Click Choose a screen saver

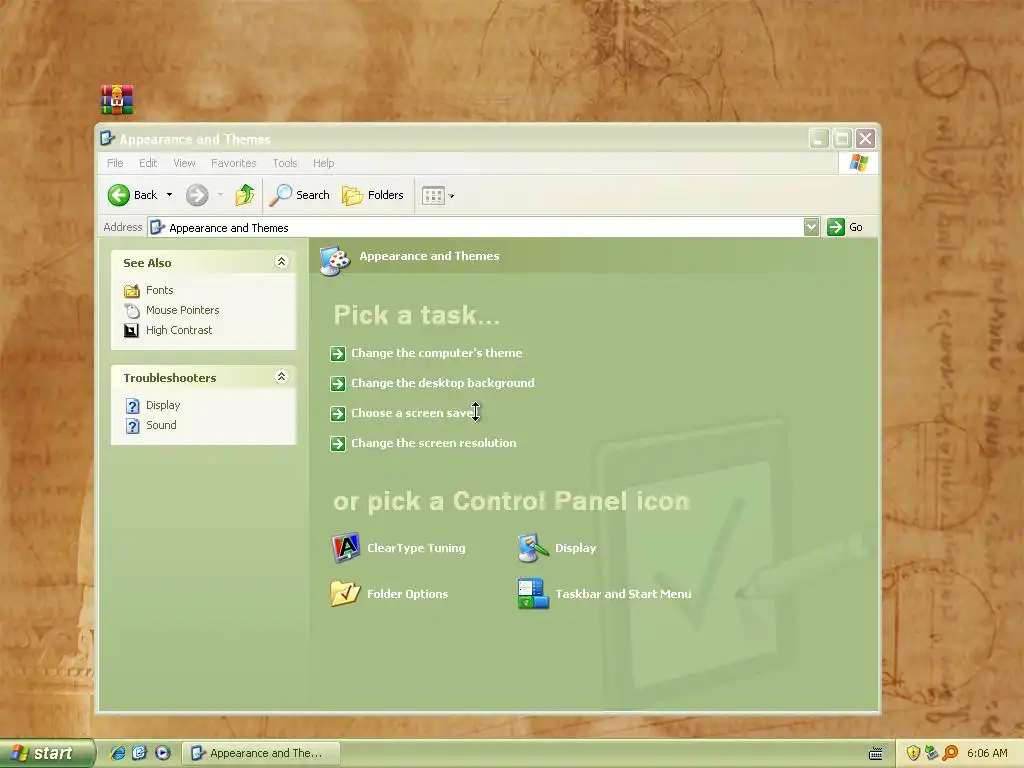pos(413,413)
